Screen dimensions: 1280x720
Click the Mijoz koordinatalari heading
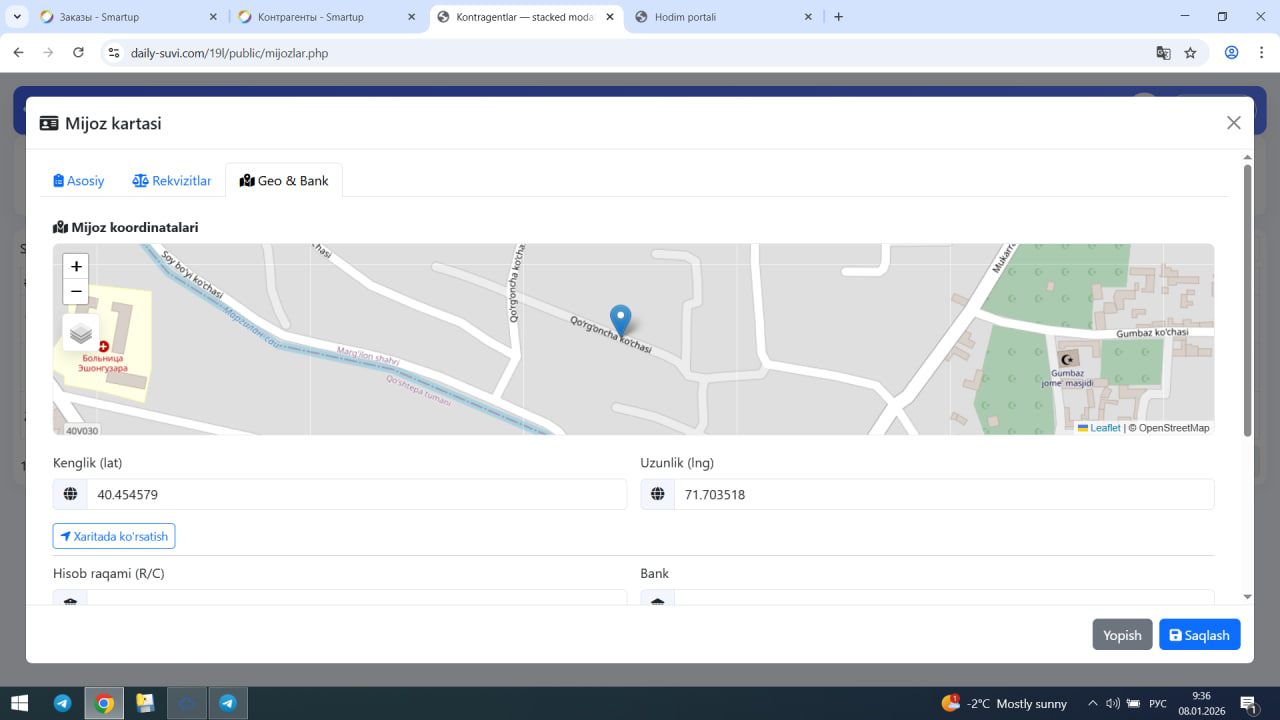[134, 227]
